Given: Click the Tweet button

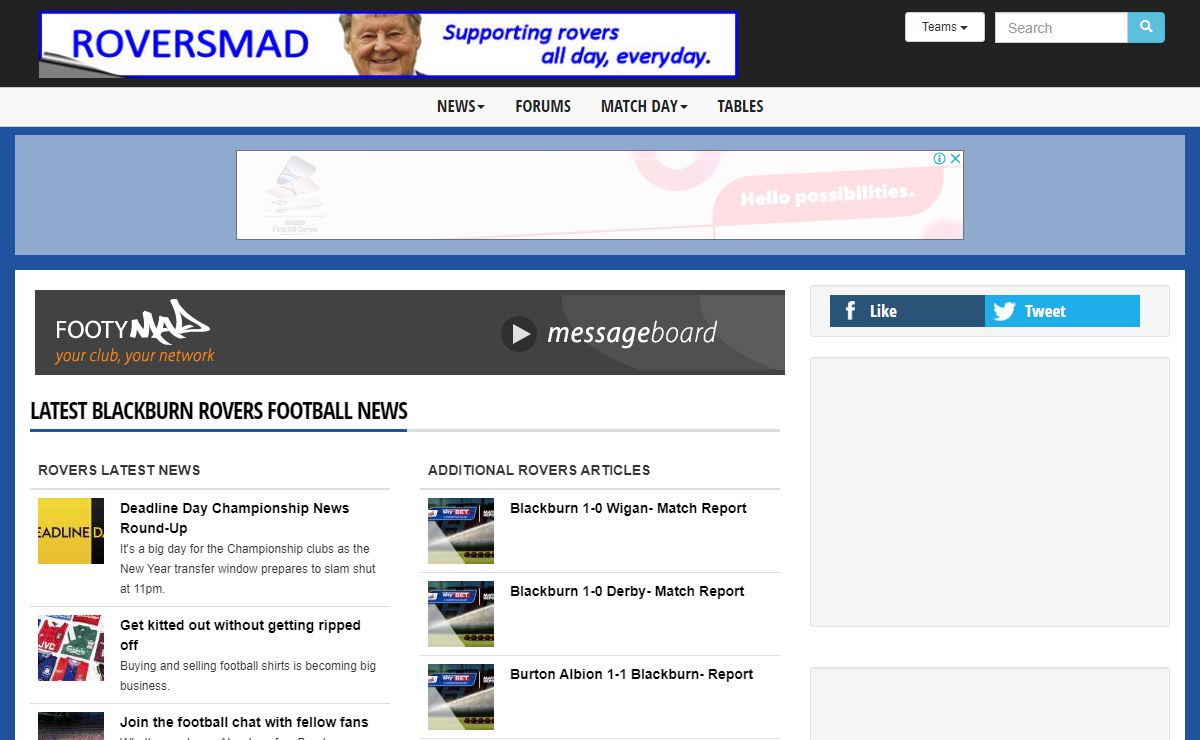Looking at the screenshot, I should (1062, 311).
